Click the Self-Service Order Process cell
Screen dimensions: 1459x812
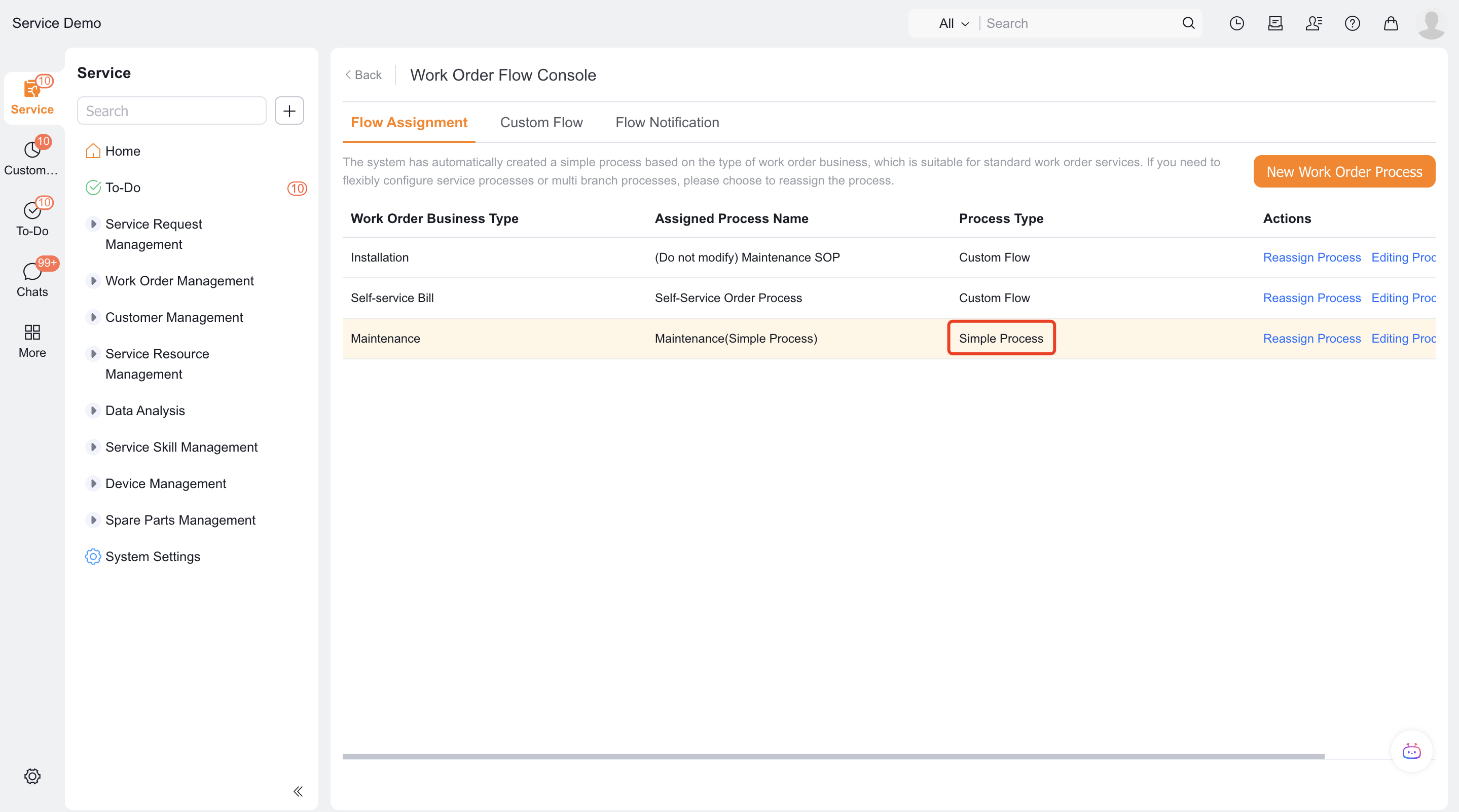pos(728,298)
